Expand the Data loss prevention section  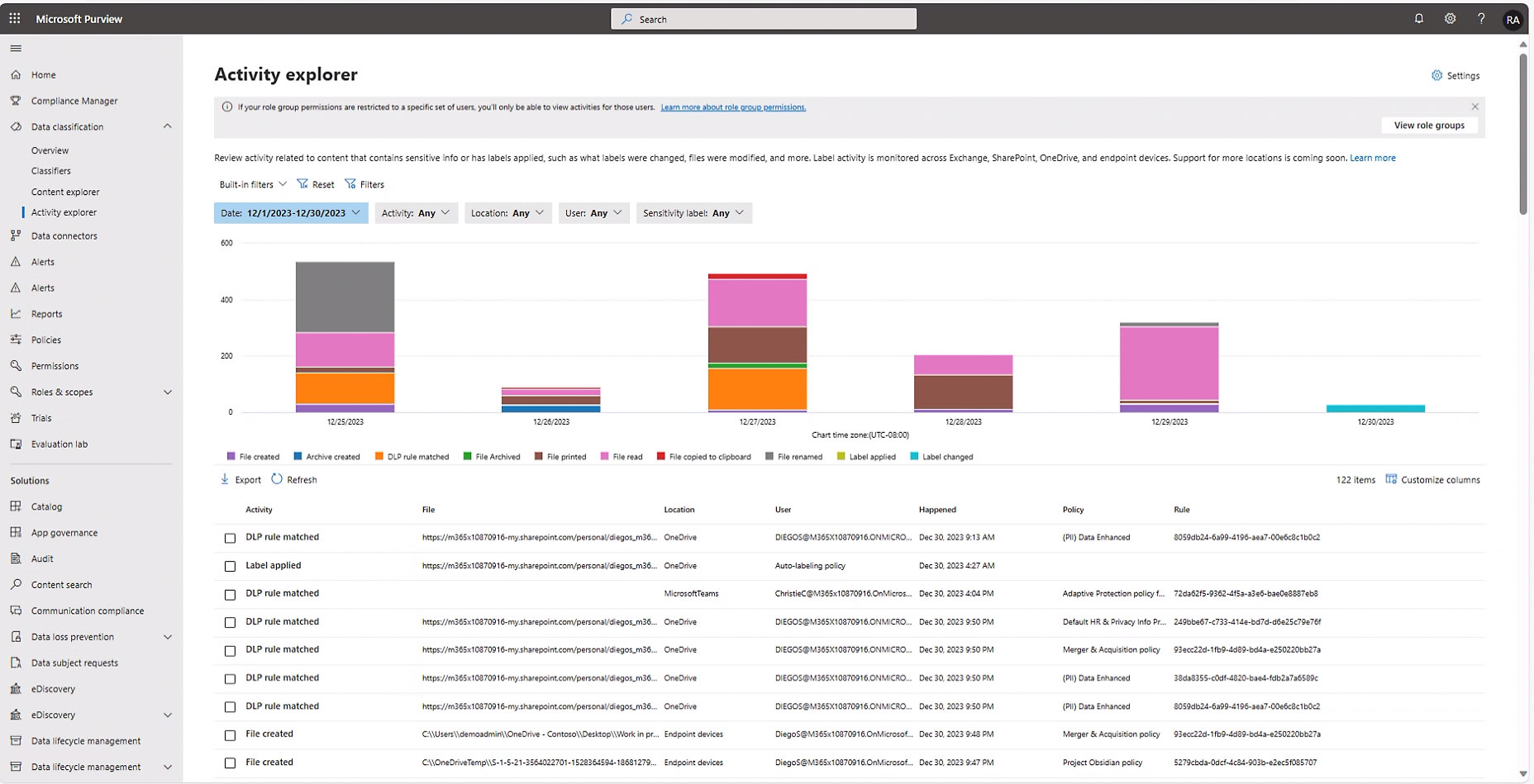[x=168, y=637]
